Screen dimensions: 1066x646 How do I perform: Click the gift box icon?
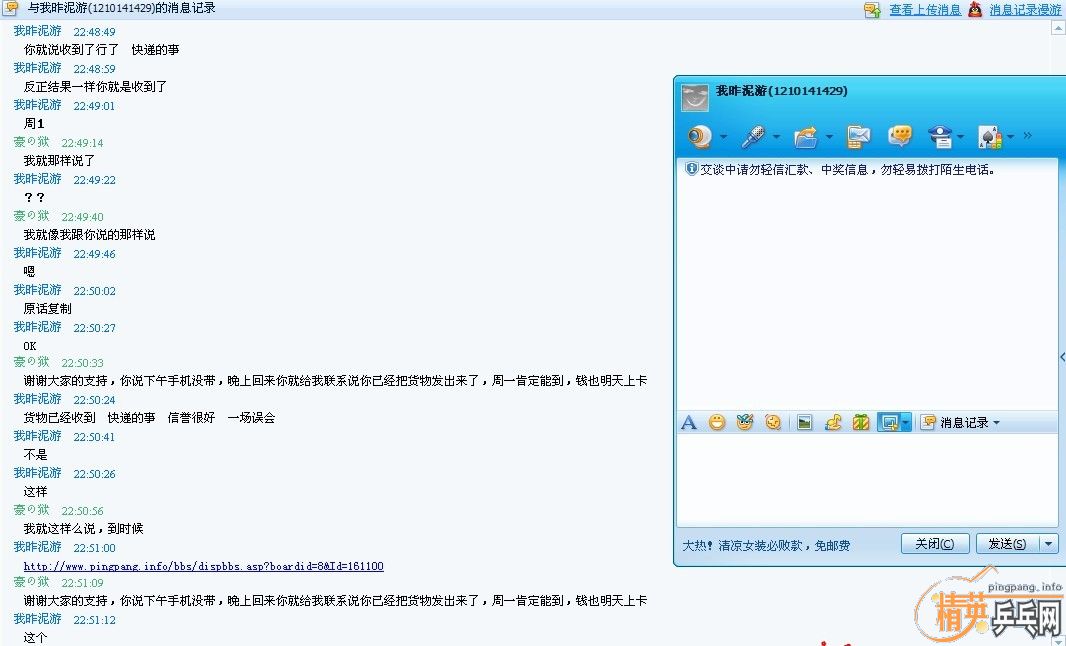point(861,423)
